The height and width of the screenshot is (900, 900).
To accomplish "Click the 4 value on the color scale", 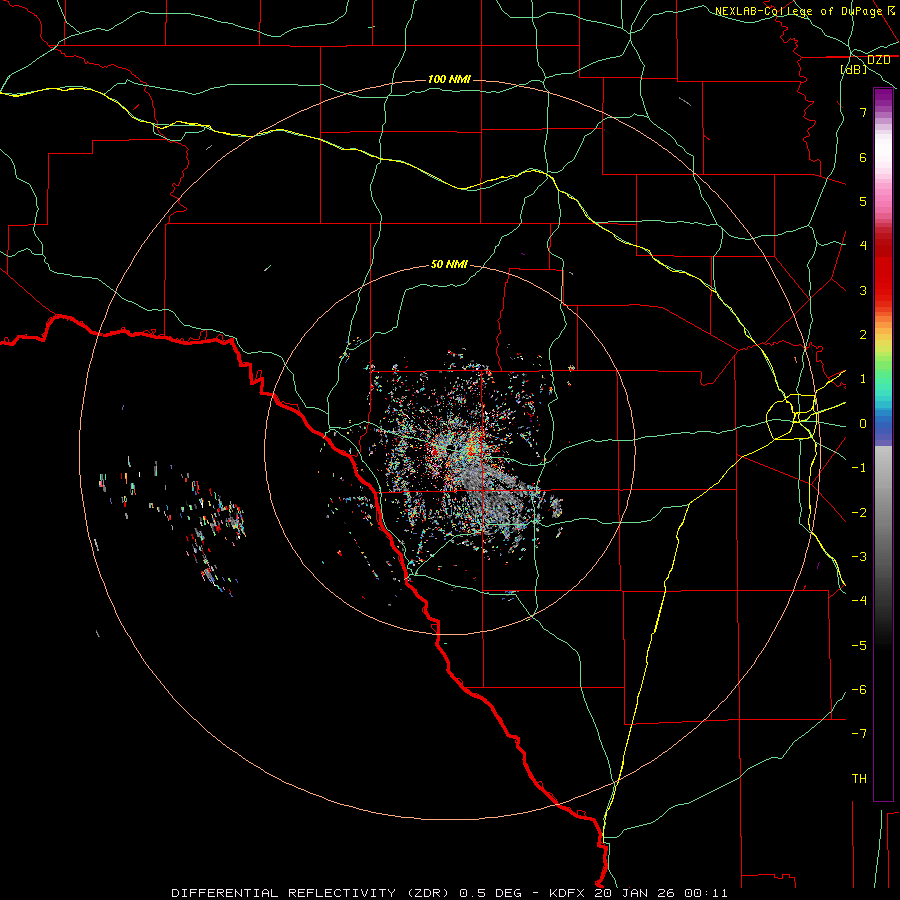I will 863,246.
